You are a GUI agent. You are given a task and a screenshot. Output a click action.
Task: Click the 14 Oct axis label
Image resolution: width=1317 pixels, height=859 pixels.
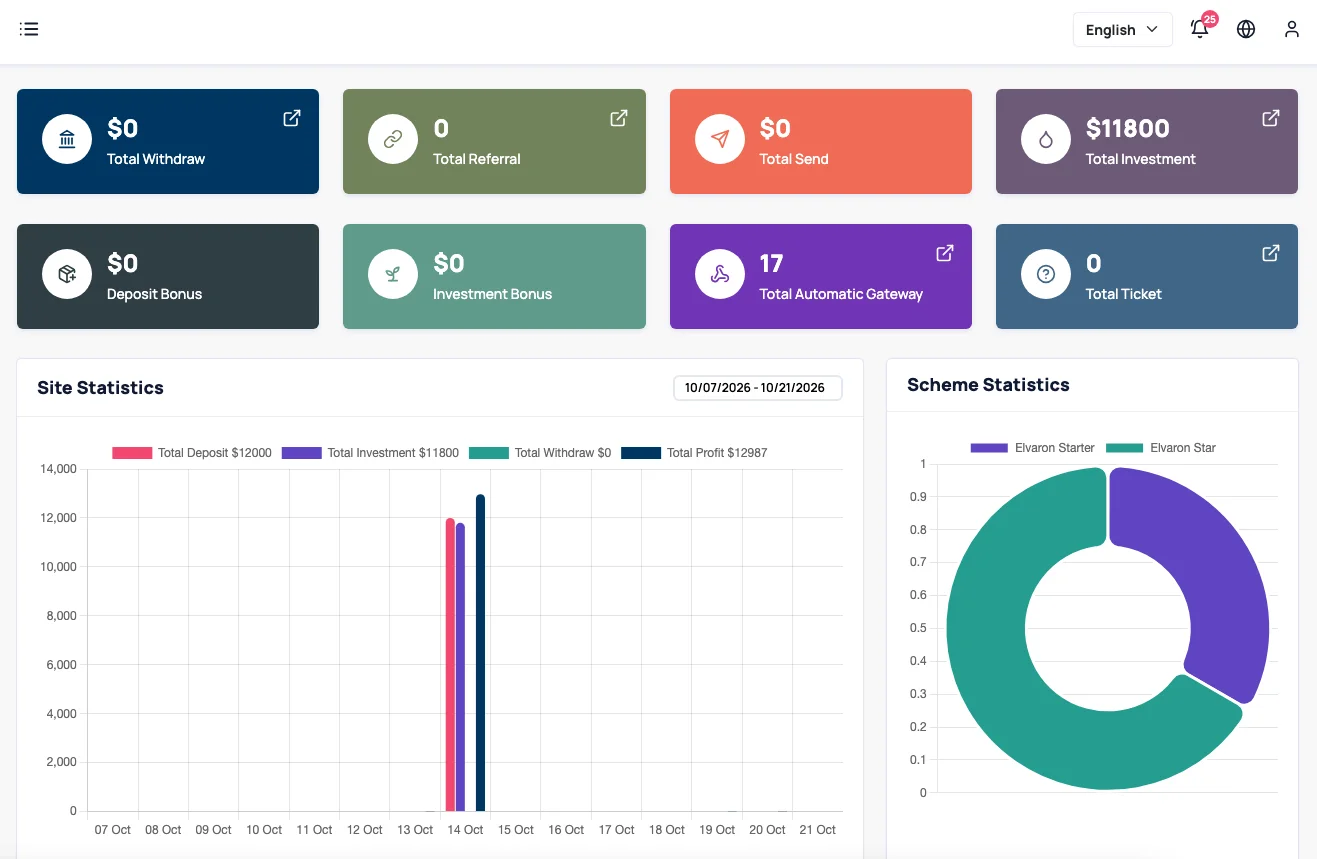[466, 830]
